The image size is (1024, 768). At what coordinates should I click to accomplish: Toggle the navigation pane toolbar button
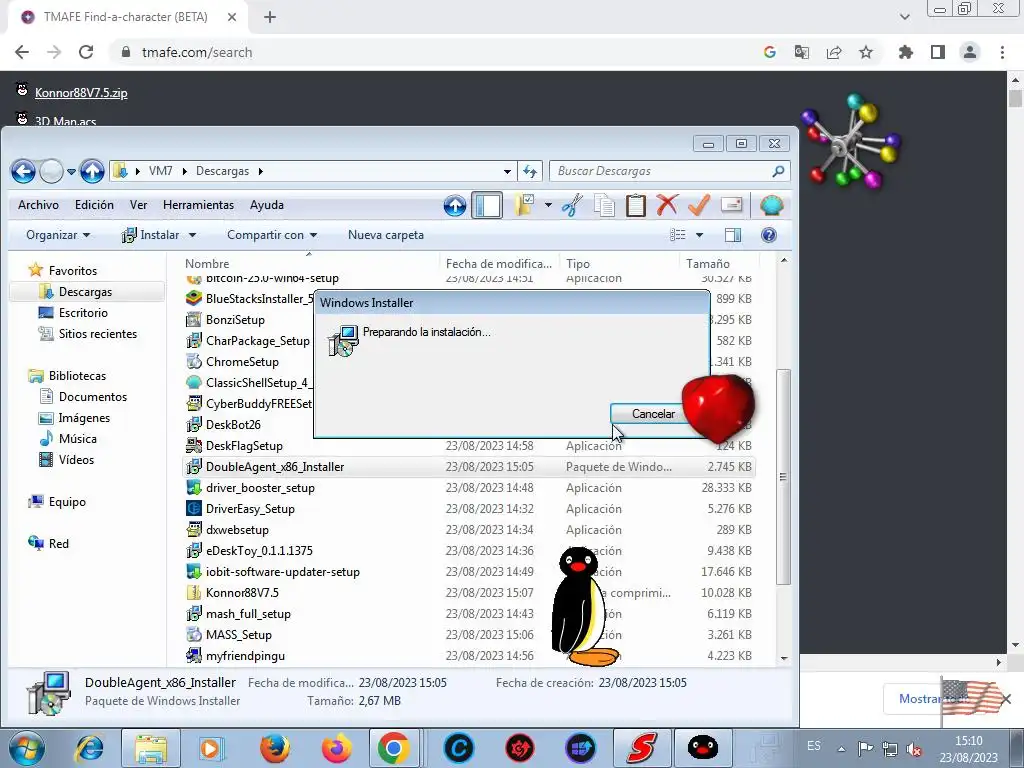[x=487, y=205]
